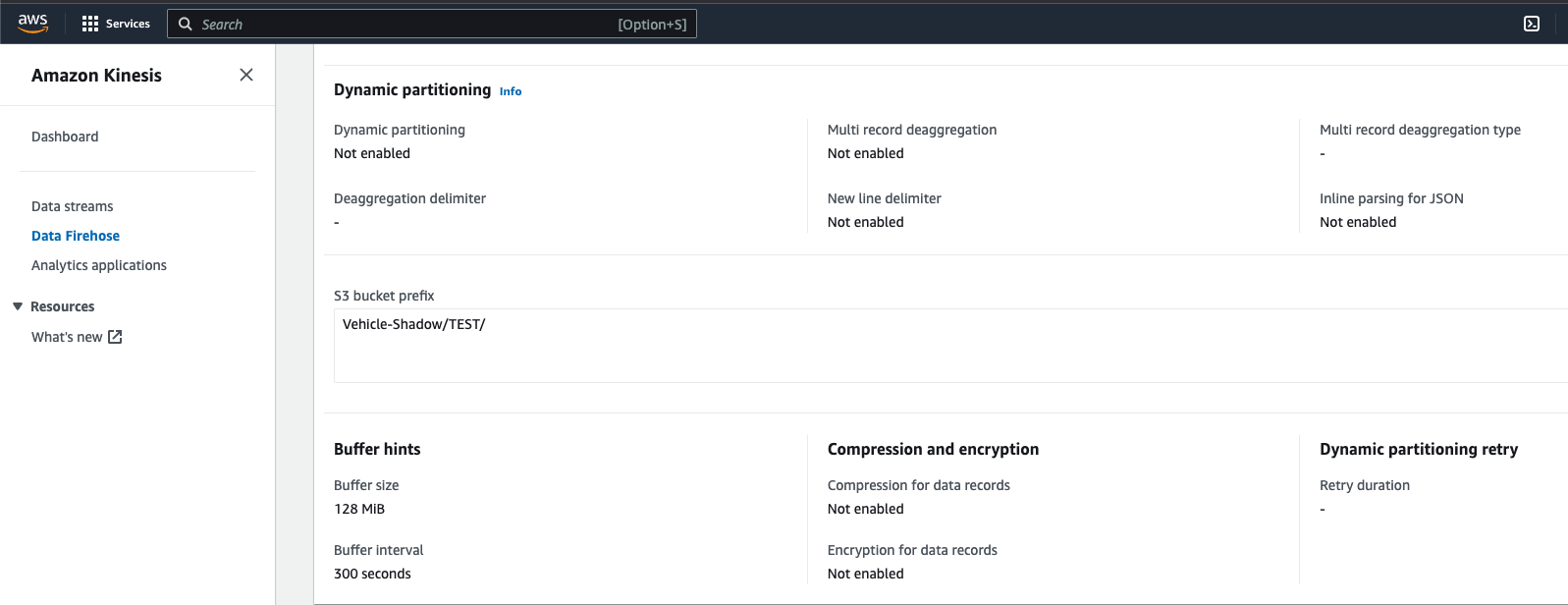Open the CloudShell terminal icon
The width and height of the screenshot is (1568, 605).
coord(1532,24)
